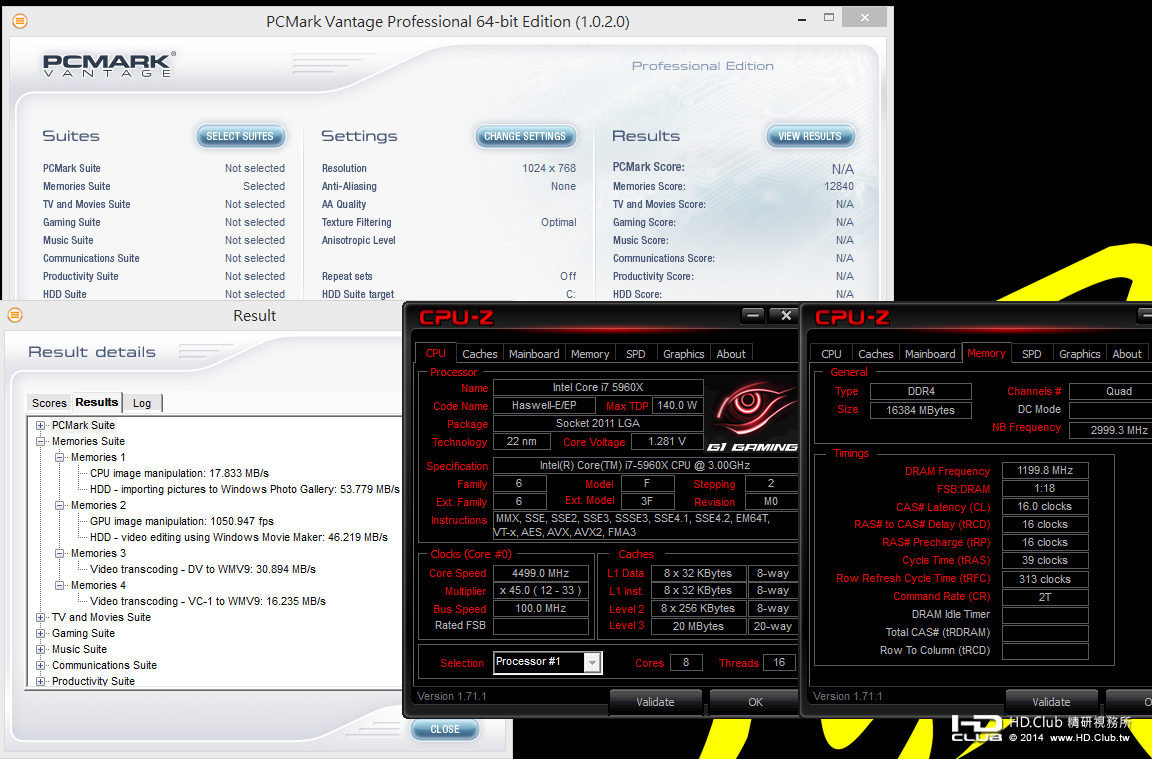Image resolution: width=1152 pixels, height=759 pixels.
Task: Collapse the Memories 3 node
Action: tap(60, 553)
